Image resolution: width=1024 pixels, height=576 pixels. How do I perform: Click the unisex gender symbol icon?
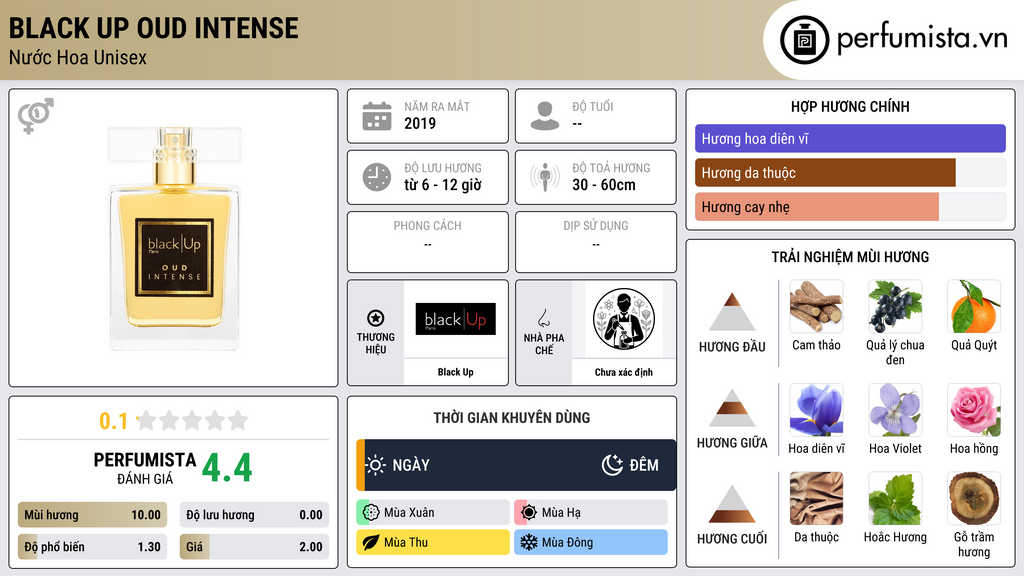[x=35, y=115]
